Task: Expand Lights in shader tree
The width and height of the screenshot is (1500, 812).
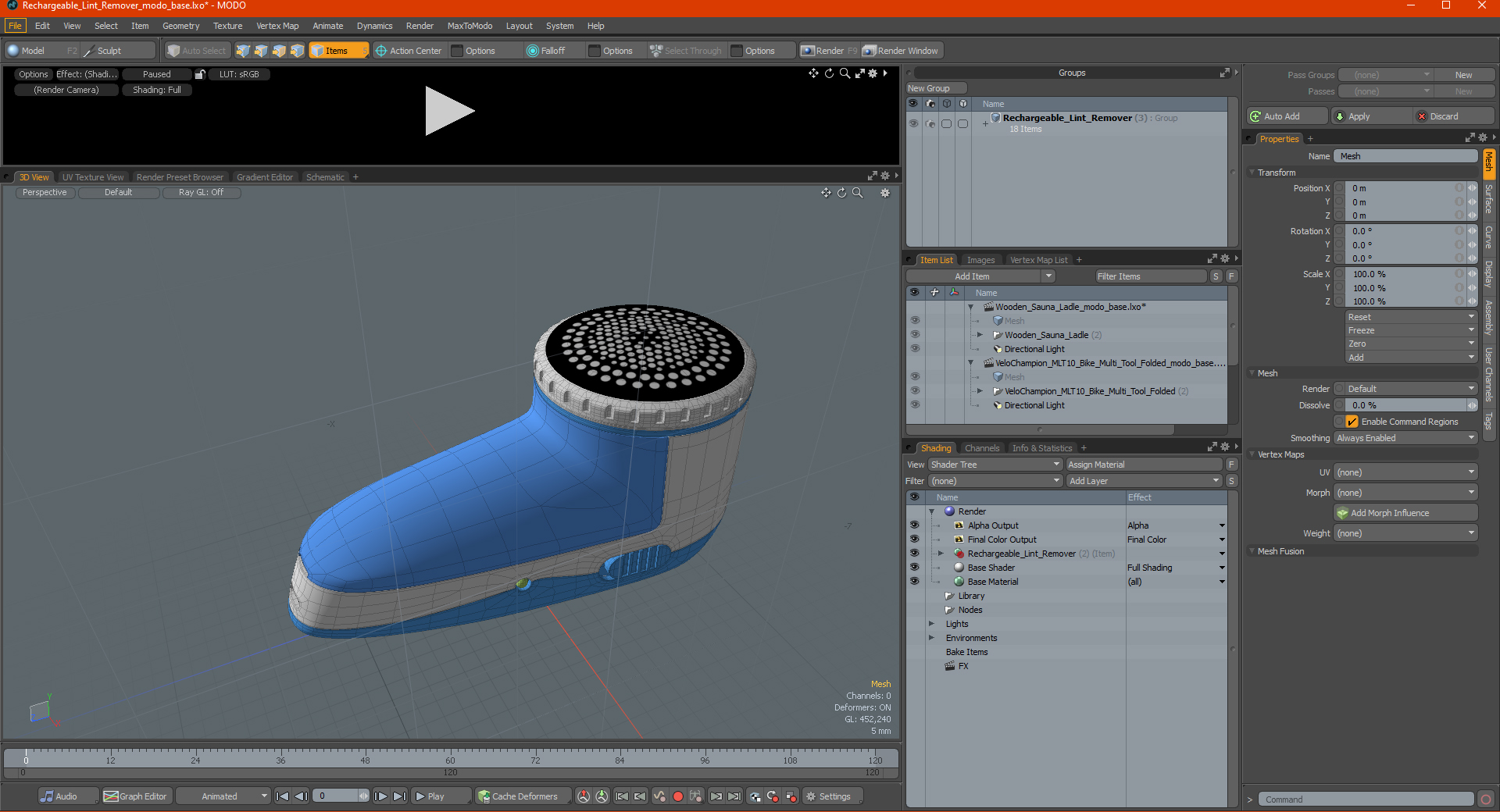Action: pos(931,624)
